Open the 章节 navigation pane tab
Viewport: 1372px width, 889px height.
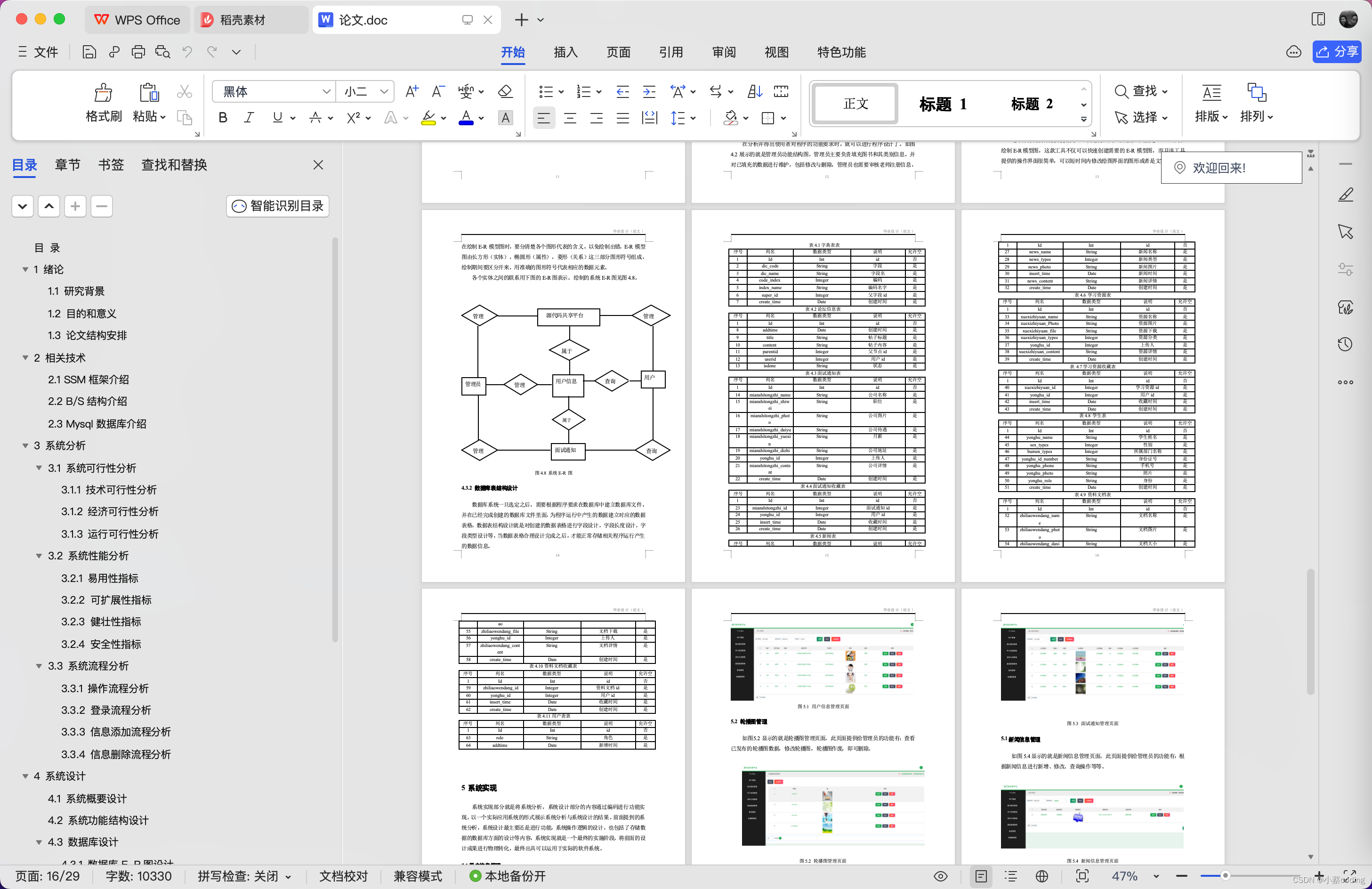pos(67,165)
